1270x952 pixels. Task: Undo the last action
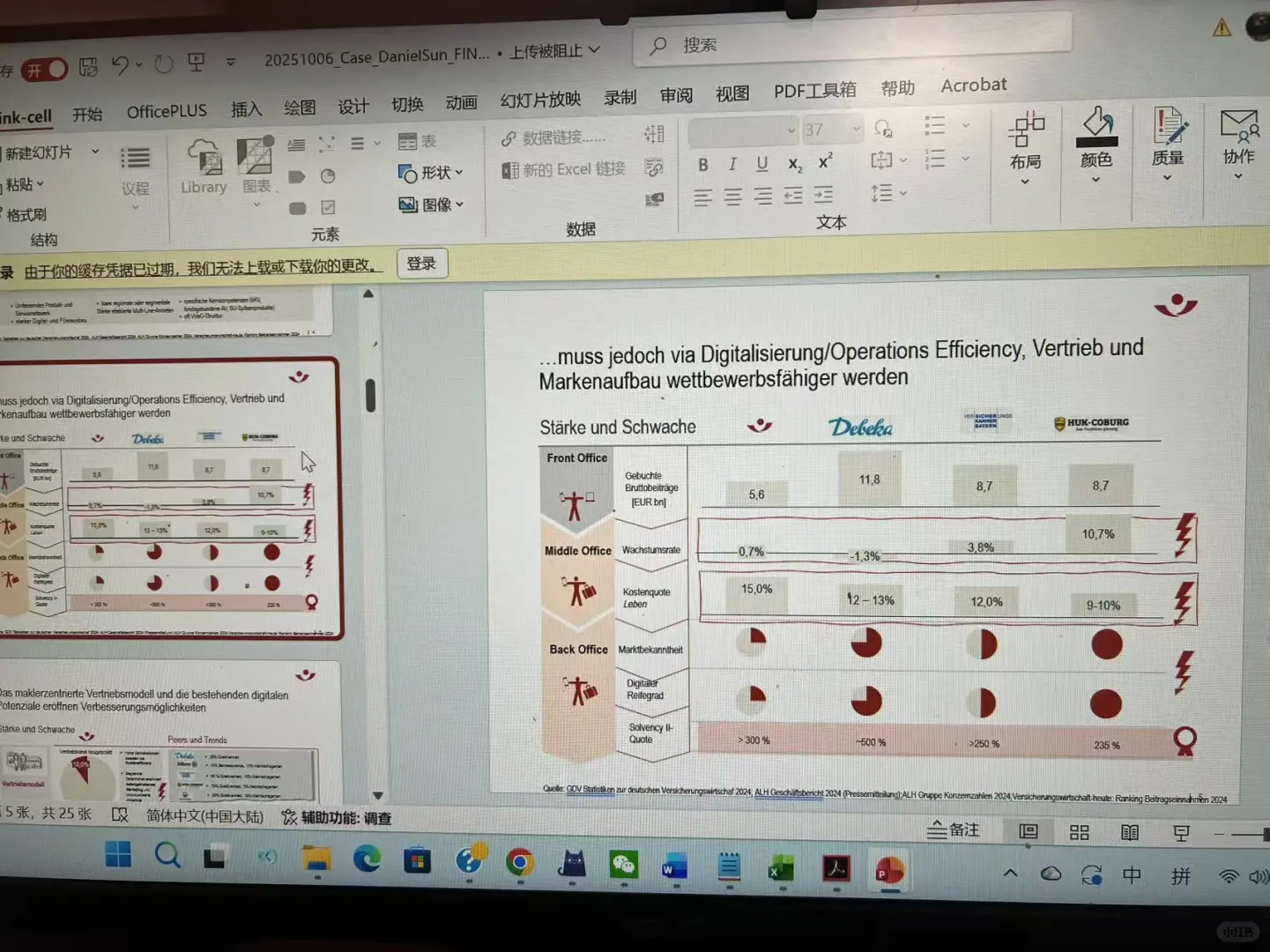pos(121,65)
